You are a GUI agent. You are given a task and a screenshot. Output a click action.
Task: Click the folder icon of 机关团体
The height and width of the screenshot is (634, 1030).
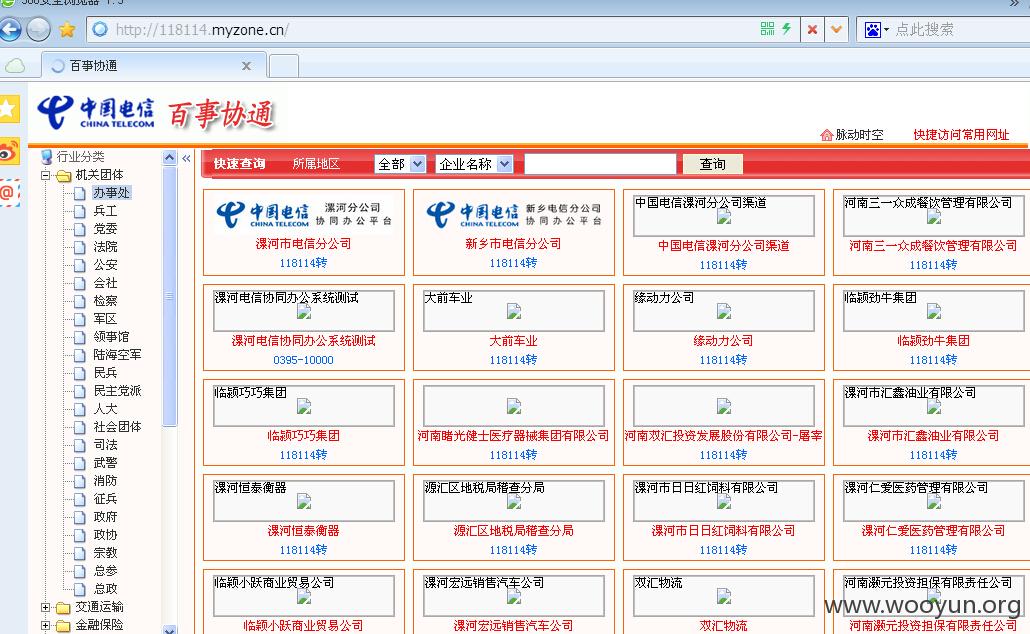pos(64,175)
